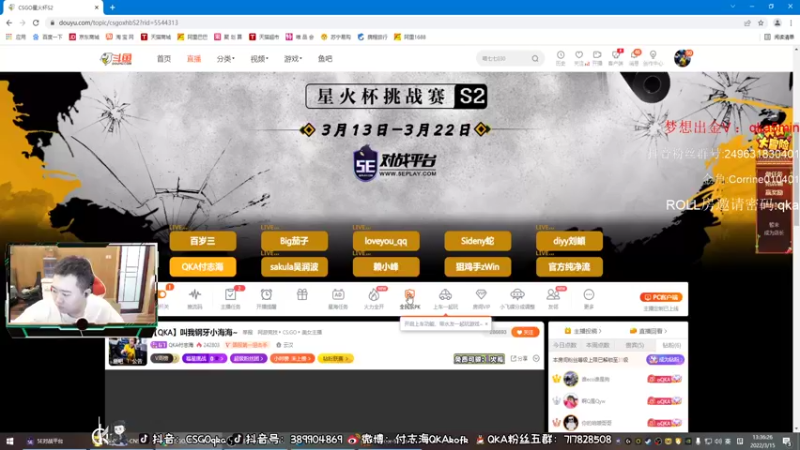
Task: Switch to the 钻粉 tab
Action: coord(671,345)
